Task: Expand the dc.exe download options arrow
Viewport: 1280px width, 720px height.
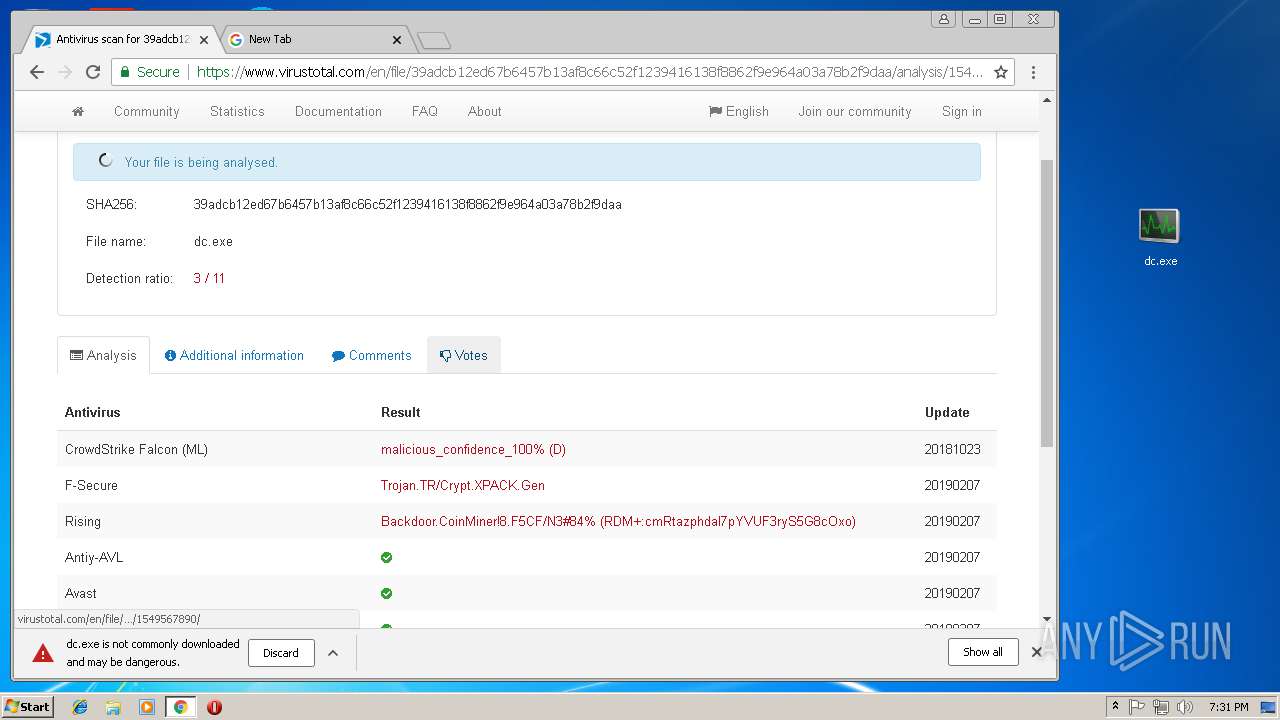Action: 333,653
